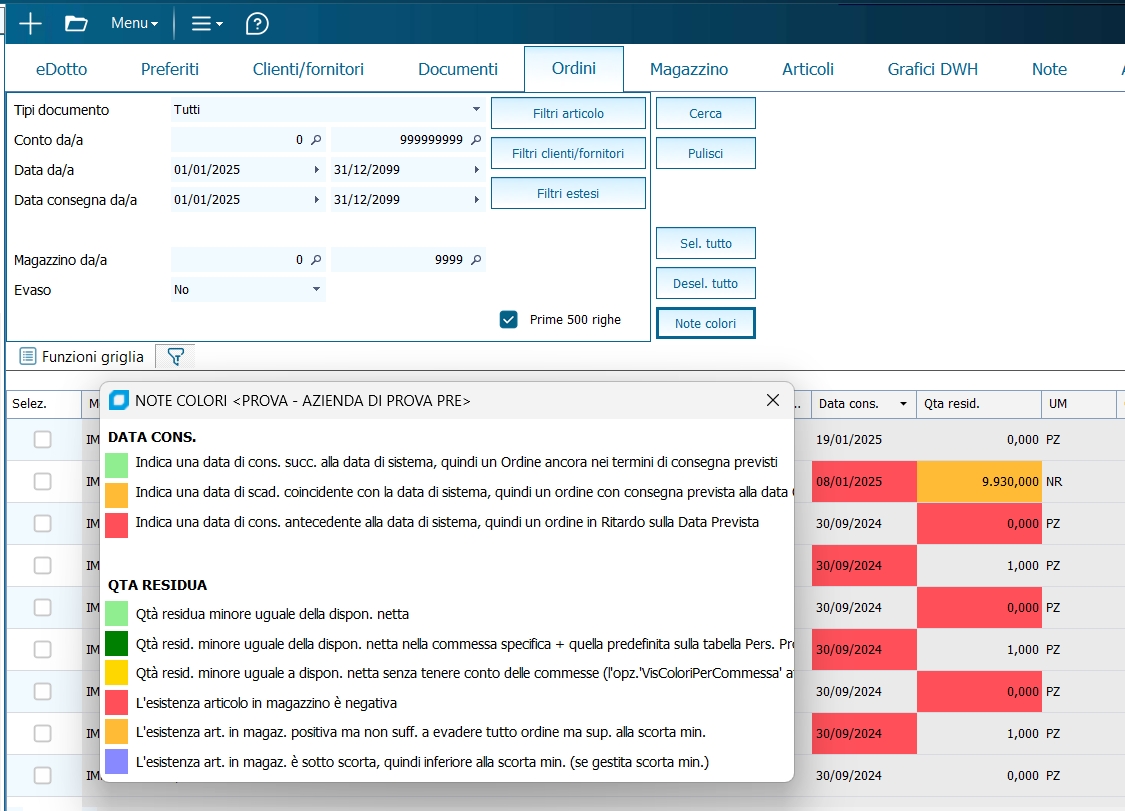Switch to Preferiti tab

pyautogui.click(x=170, y=69)
